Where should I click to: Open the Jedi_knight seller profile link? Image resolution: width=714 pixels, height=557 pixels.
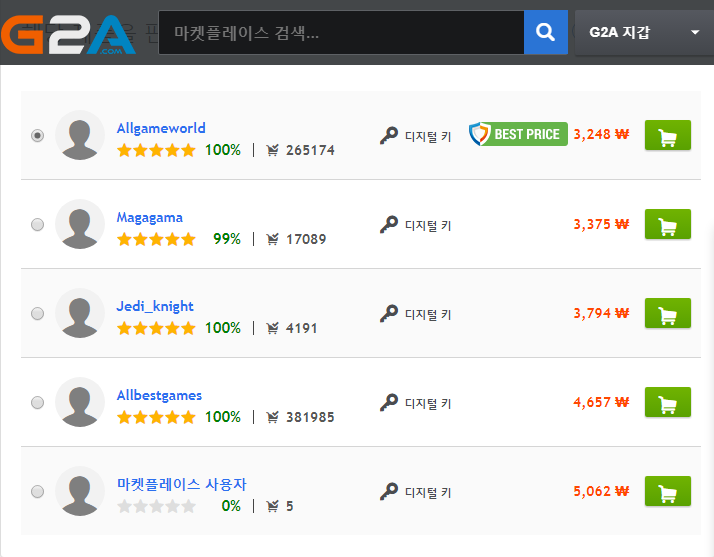155,306
